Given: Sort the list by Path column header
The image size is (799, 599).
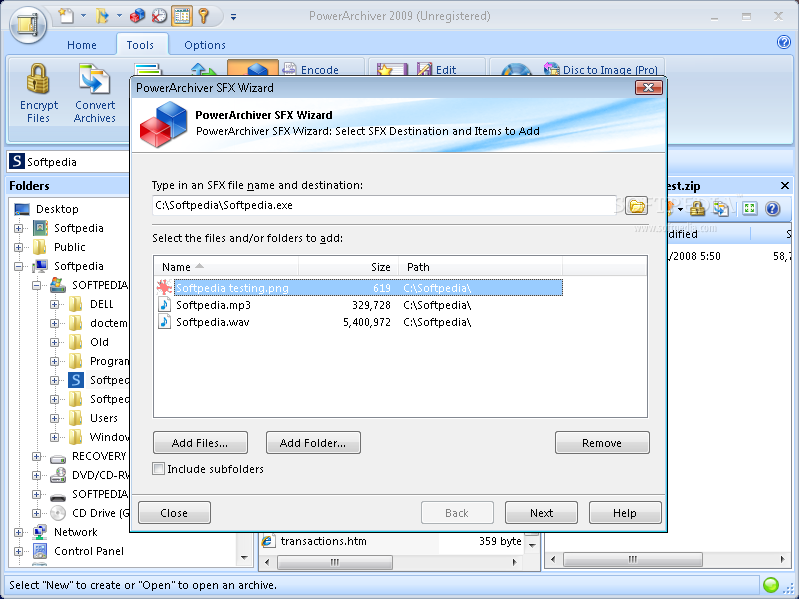Looking at the screenshot, I should pos(480,267).
